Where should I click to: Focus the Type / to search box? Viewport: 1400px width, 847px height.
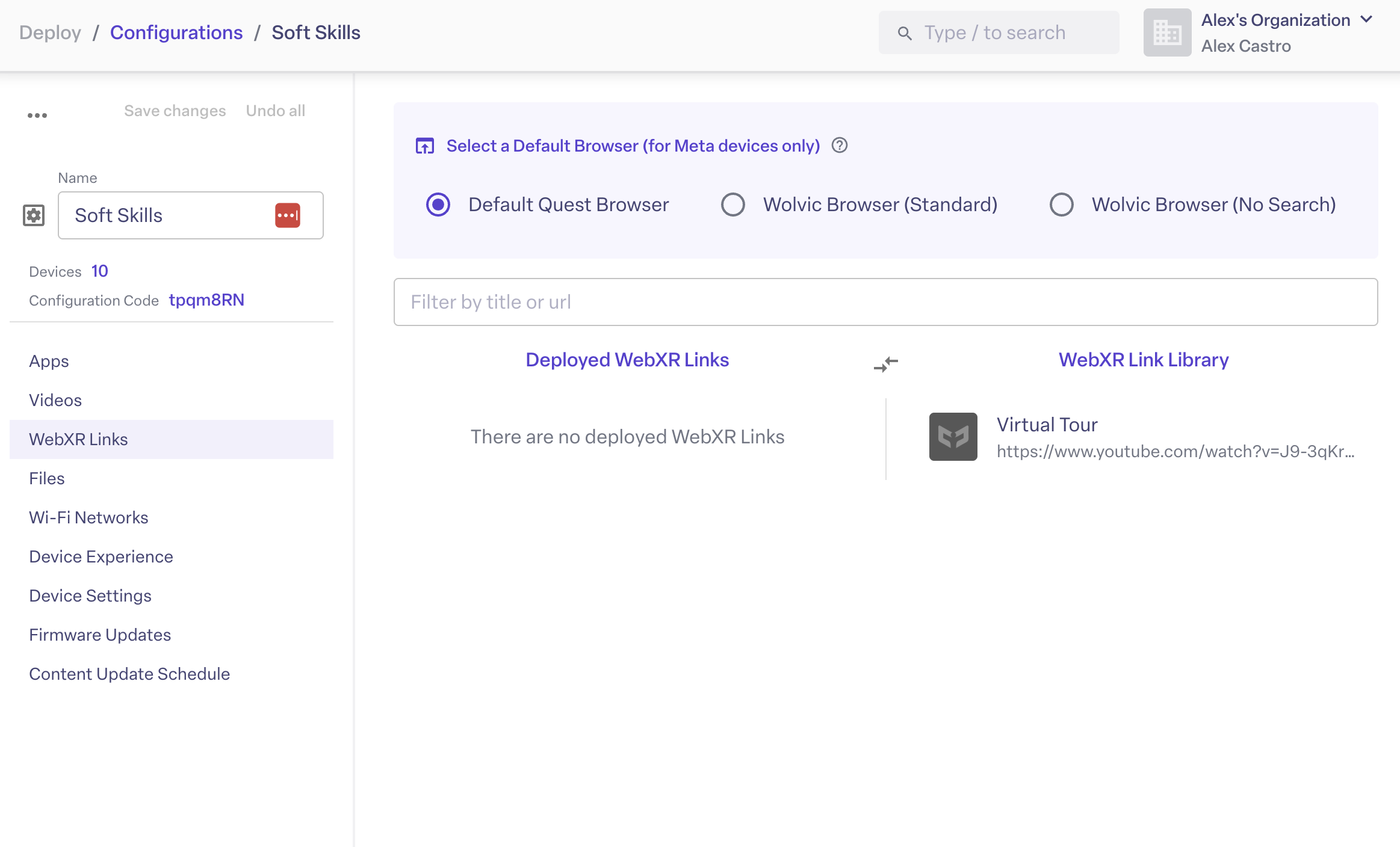coord(999,32)
